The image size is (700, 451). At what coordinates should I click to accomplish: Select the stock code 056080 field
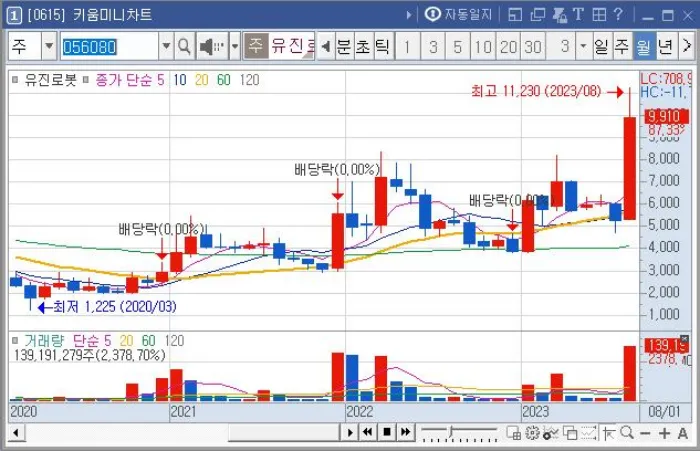[x=110, y=46]
